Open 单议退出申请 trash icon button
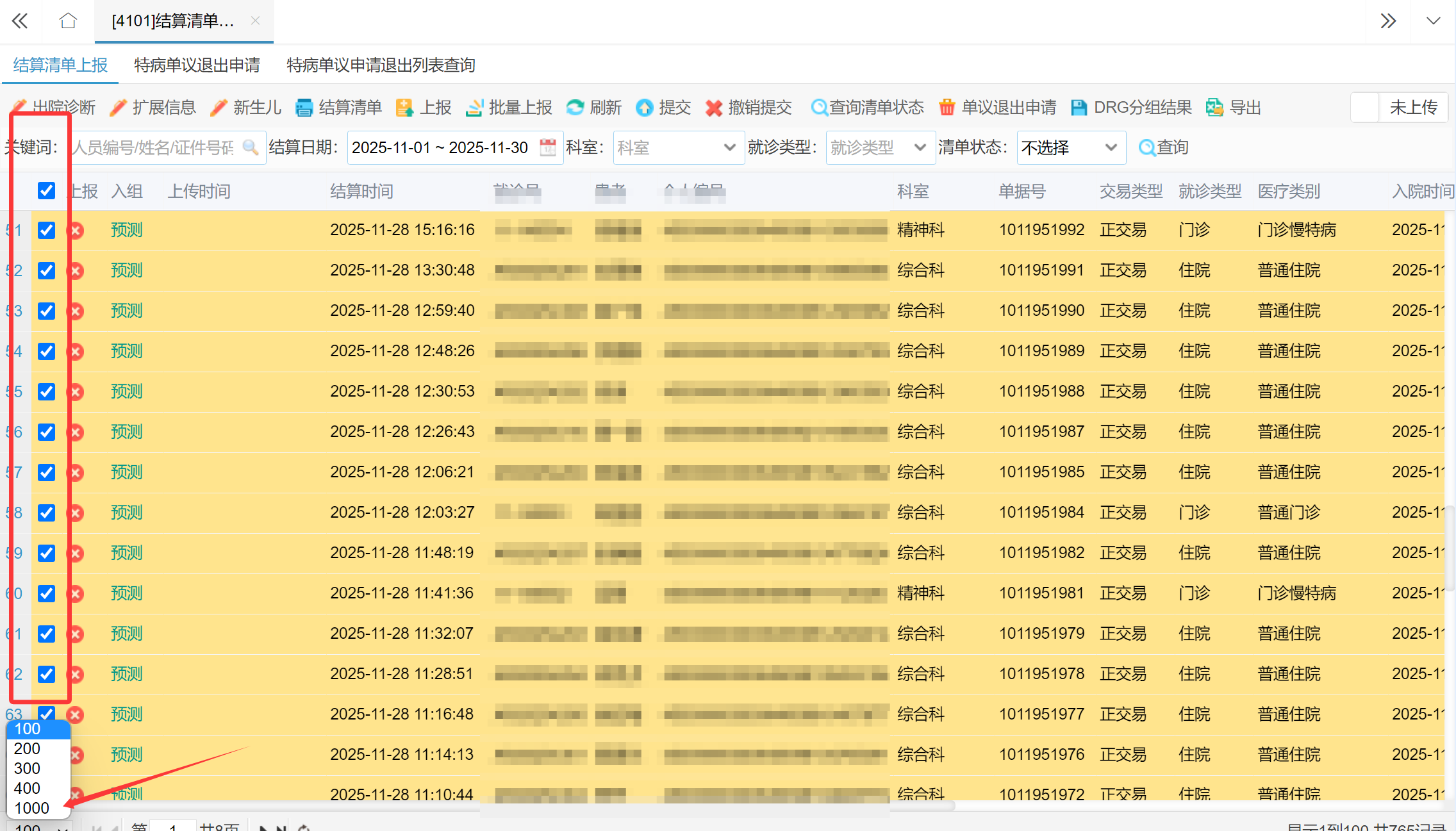 [947, 108]
